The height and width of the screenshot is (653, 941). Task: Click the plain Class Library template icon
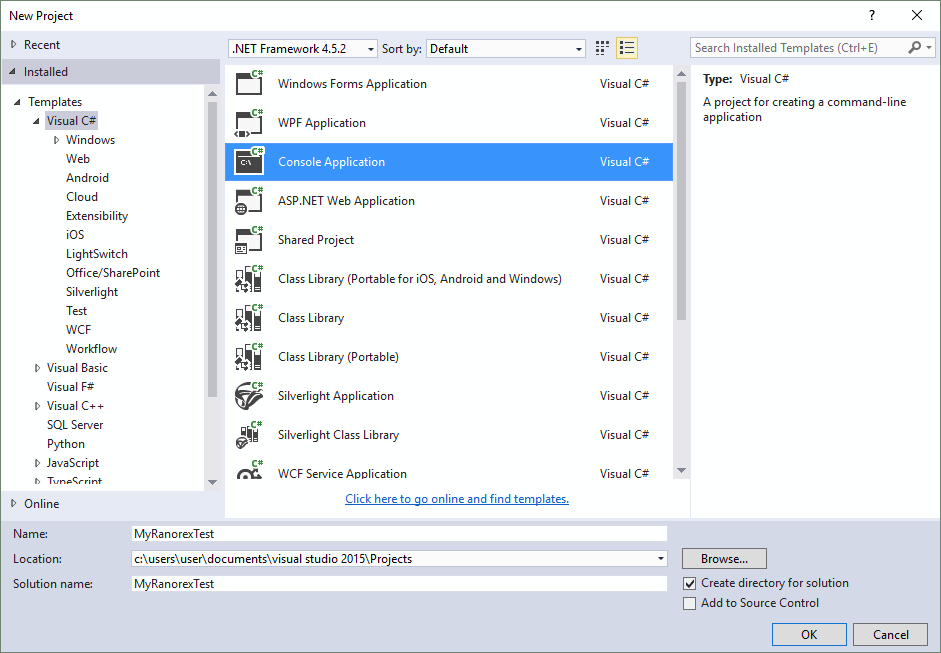pyautogui.click(x=249, y=317)
